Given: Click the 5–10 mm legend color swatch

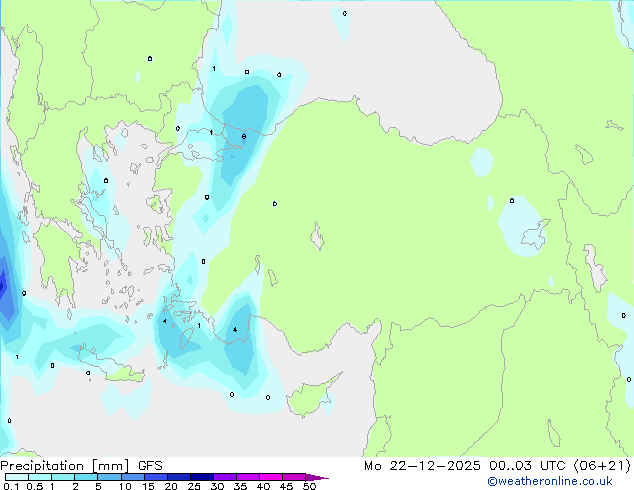Looking at the screenshot, I should (109, 477).
